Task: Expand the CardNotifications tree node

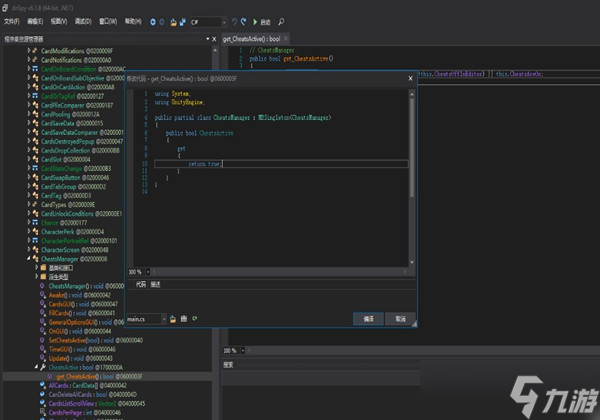Action: [29, 60]
